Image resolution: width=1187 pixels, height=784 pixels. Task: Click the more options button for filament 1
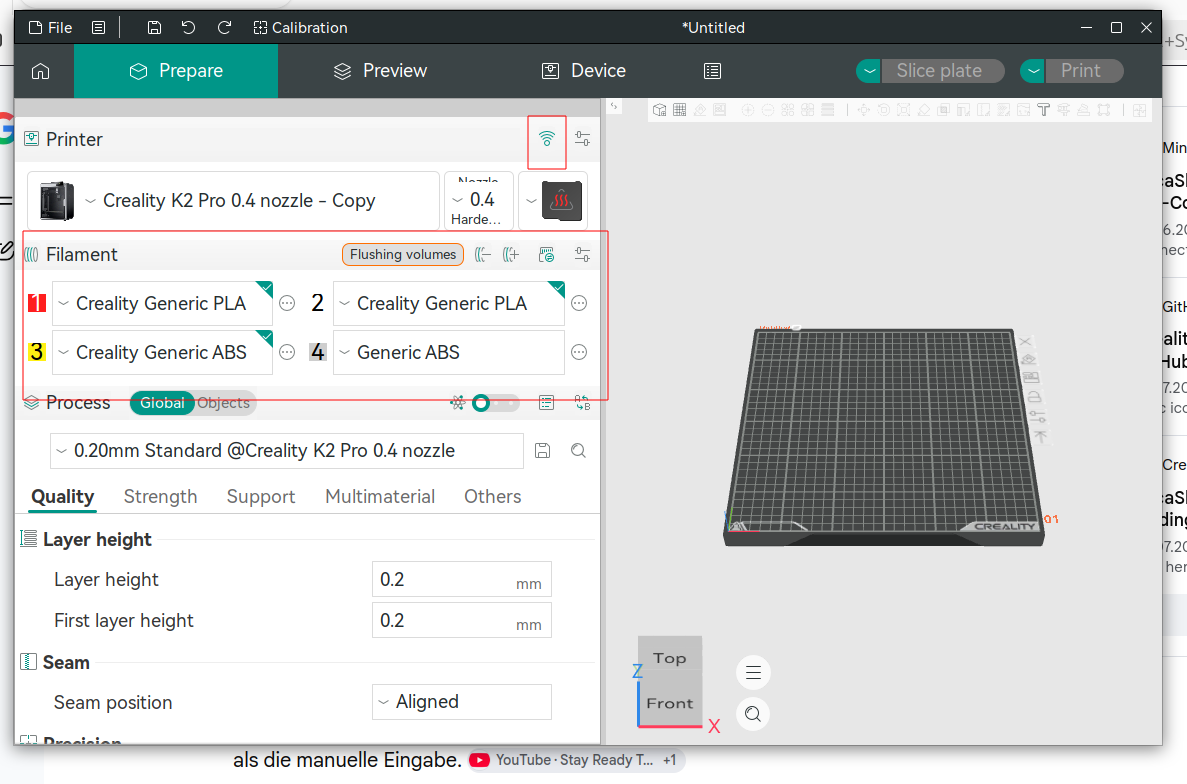(287, 303)
